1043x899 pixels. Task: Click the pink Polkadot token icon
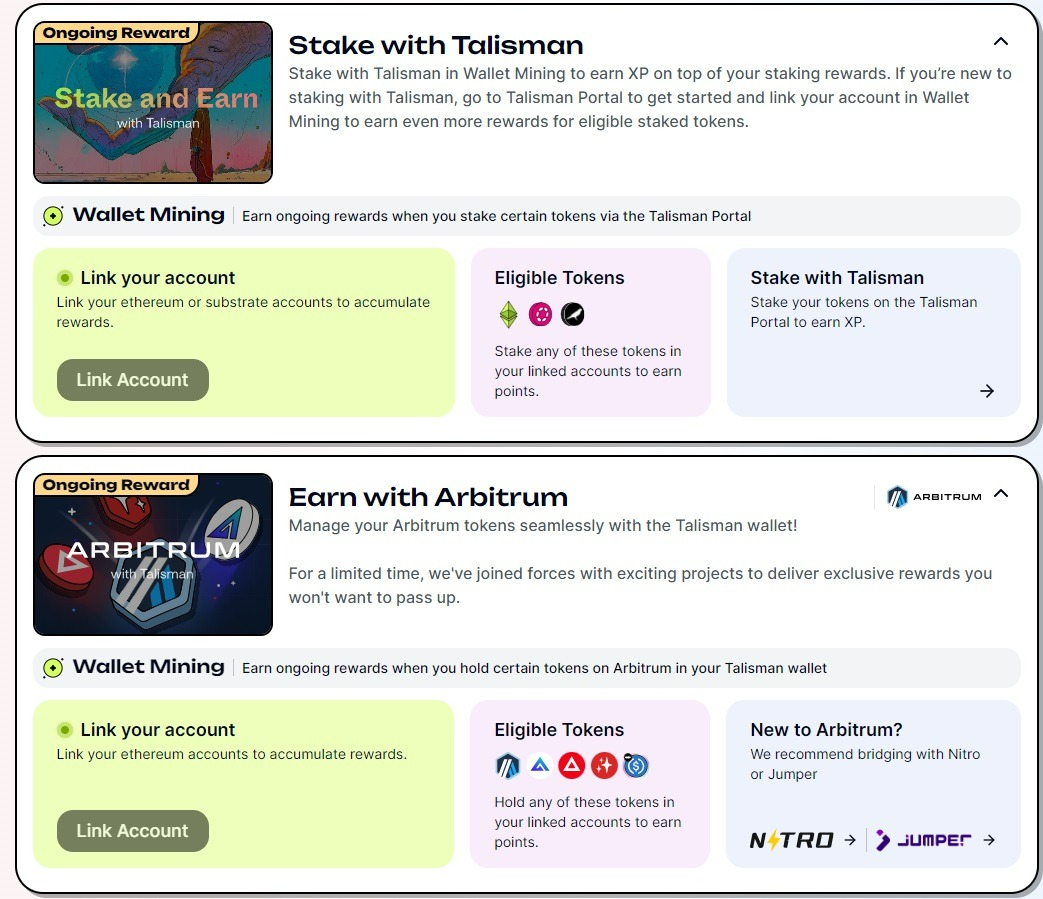point(541,315)
